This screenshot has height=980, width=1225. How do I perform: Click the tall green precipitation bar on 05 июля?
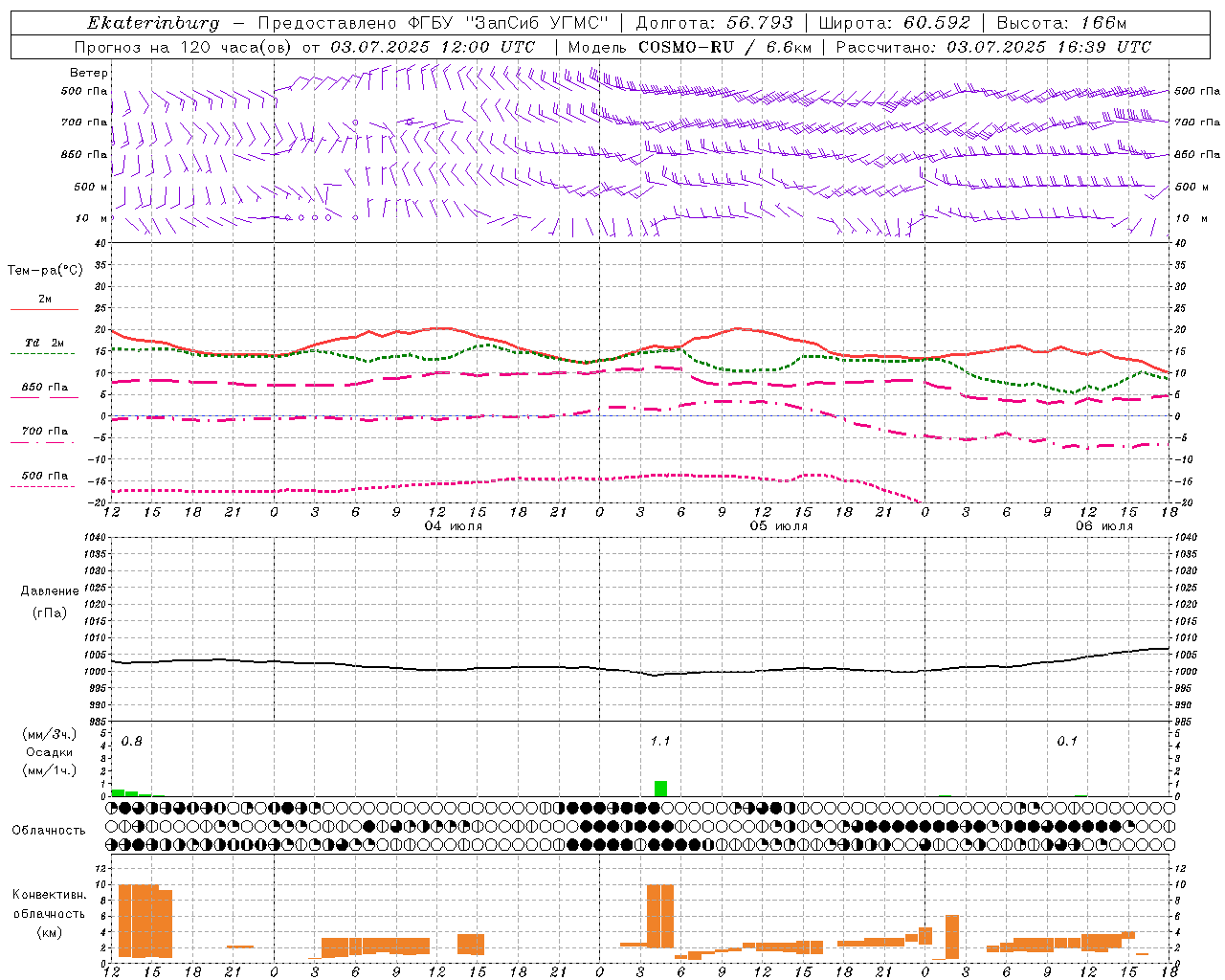pyautogui.click(x=660, y=789)
